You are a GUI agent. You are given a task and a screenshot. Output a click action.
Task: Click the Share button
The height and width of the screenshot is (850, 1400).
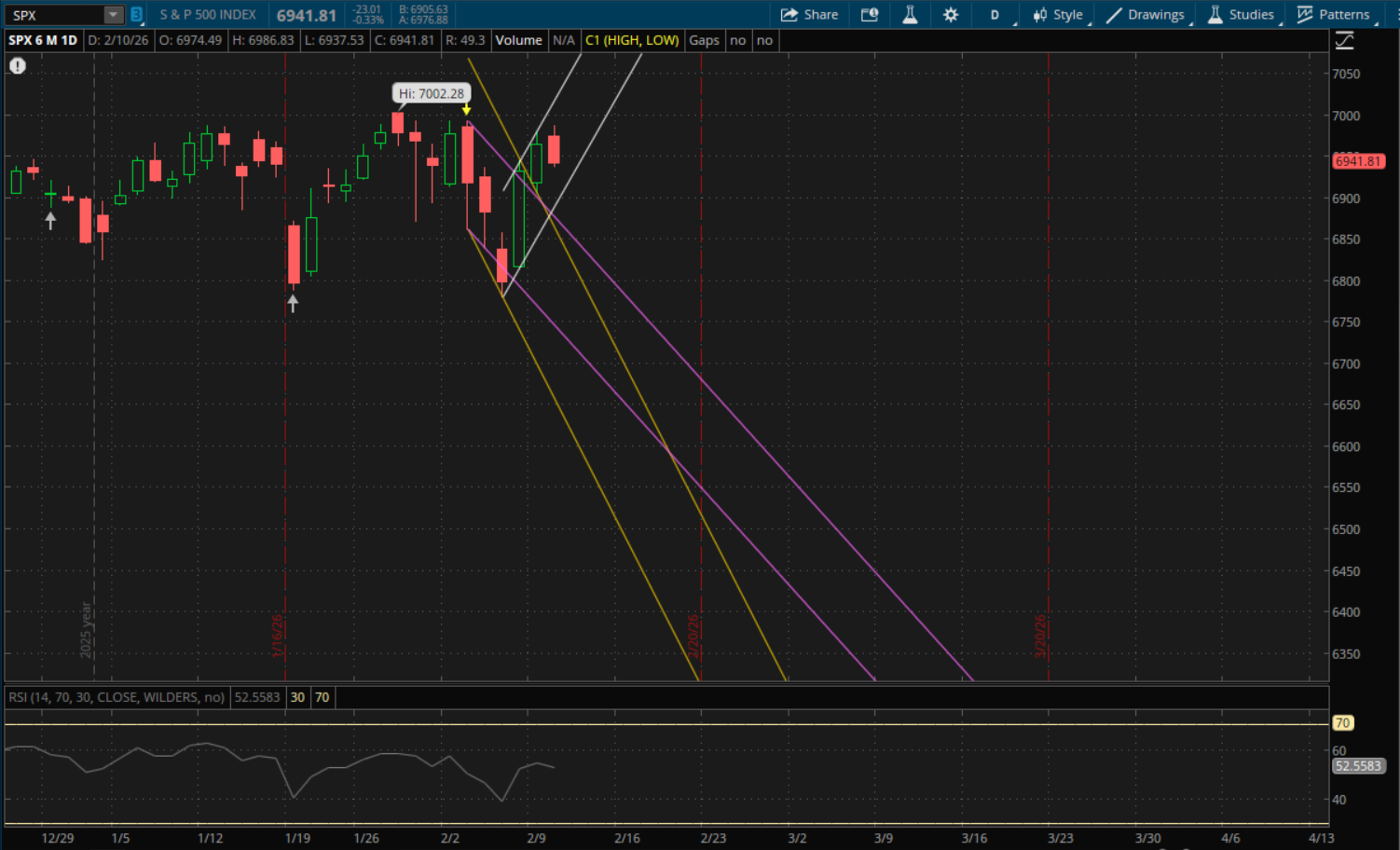click(809, 15)
